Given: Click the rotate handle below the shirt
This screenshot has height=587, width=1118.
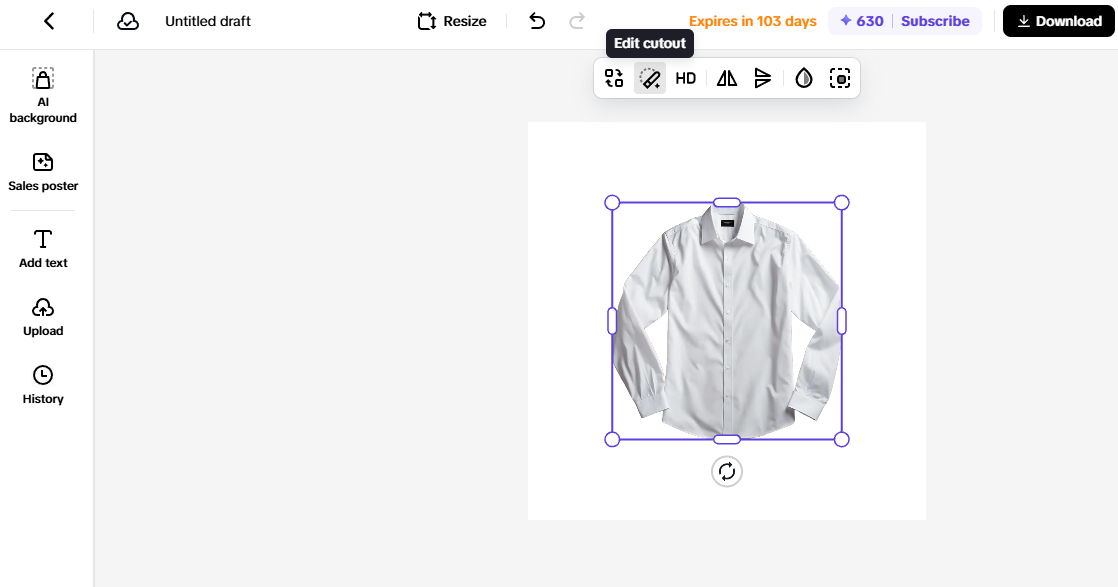Looking at the screenshot, I should pyautogui.click(x=727, y=471).
